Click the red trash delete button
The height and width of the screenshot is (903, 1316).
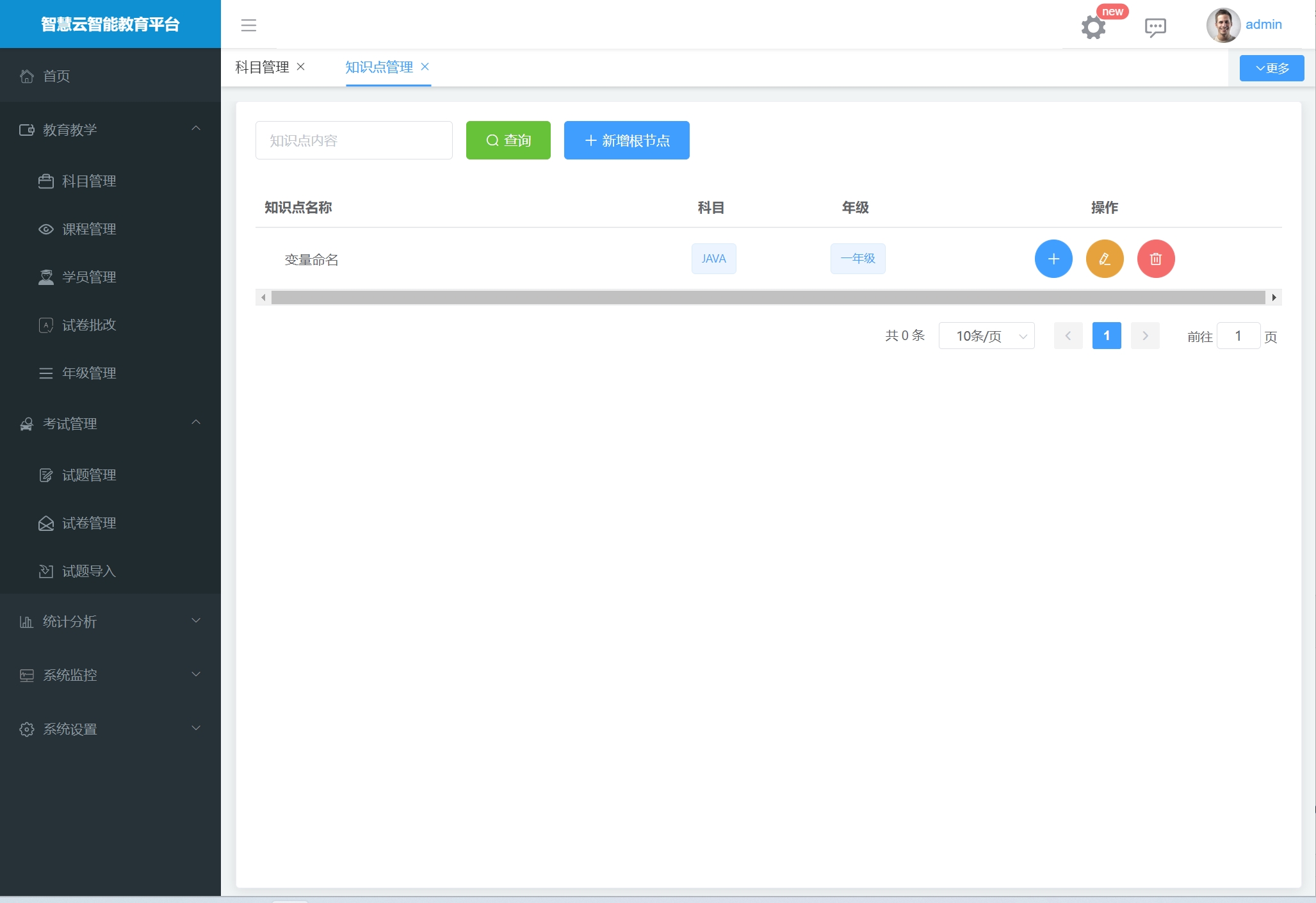click(x=1155, y=259)
